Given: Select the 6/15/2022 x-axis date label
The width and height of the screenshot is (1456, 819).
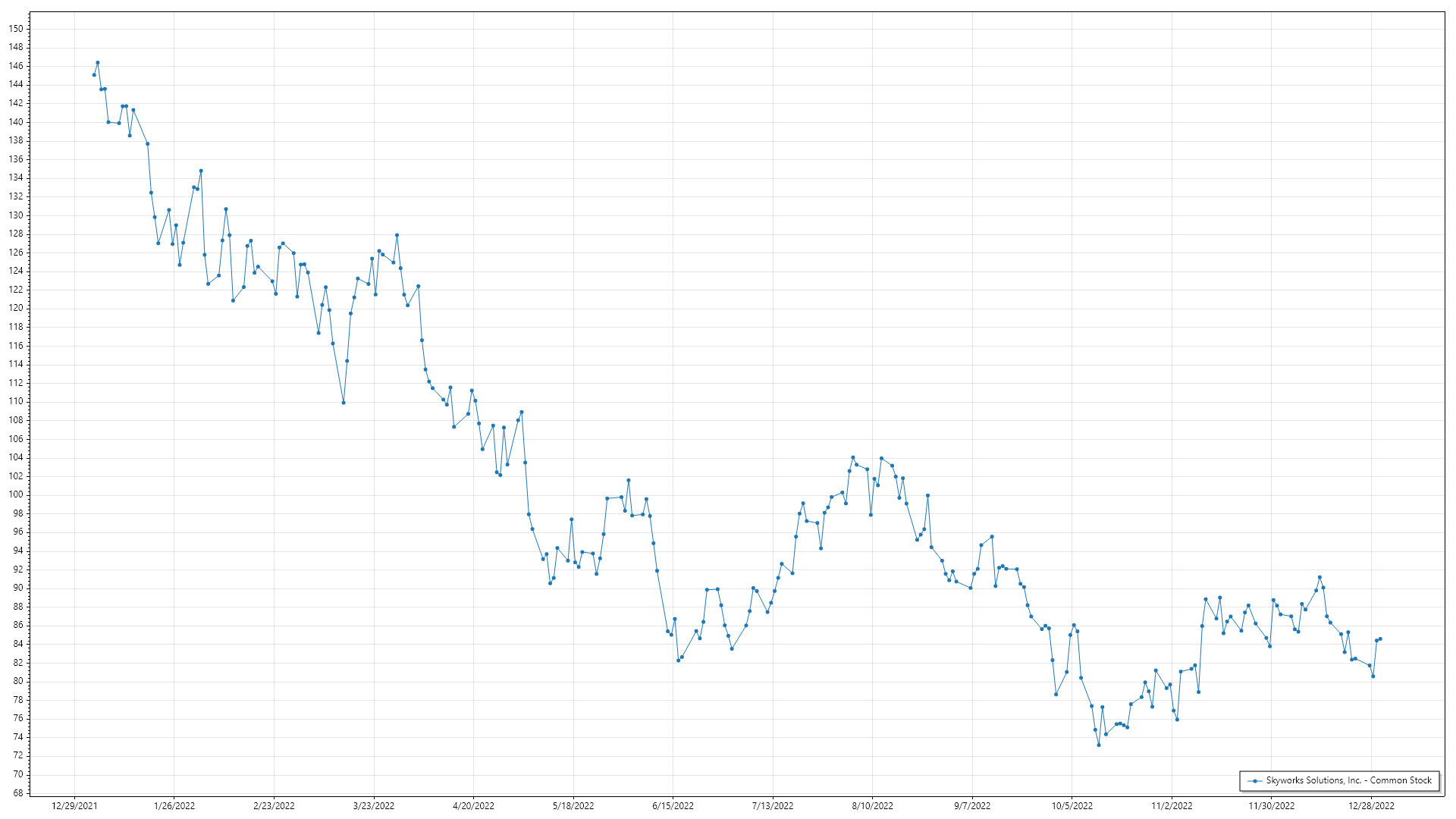Looking at the screenshot, I should 673,806.
